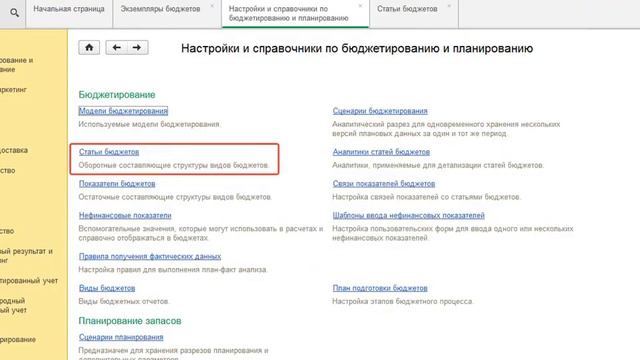
Task: Open Сценарии планирования link
Action: [121, 337]
